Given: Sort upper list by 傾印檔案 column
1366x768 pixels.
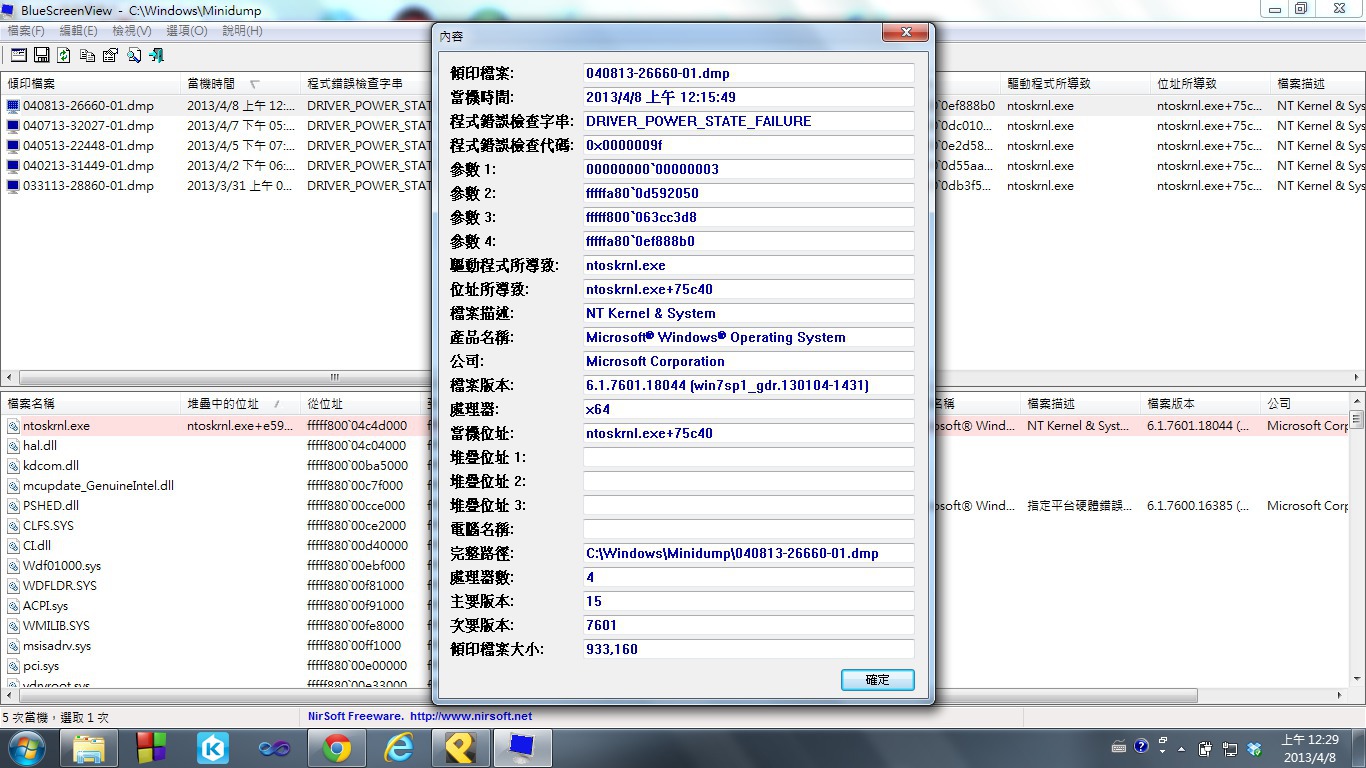Looking at the screenshot, I should click(90, 84).
